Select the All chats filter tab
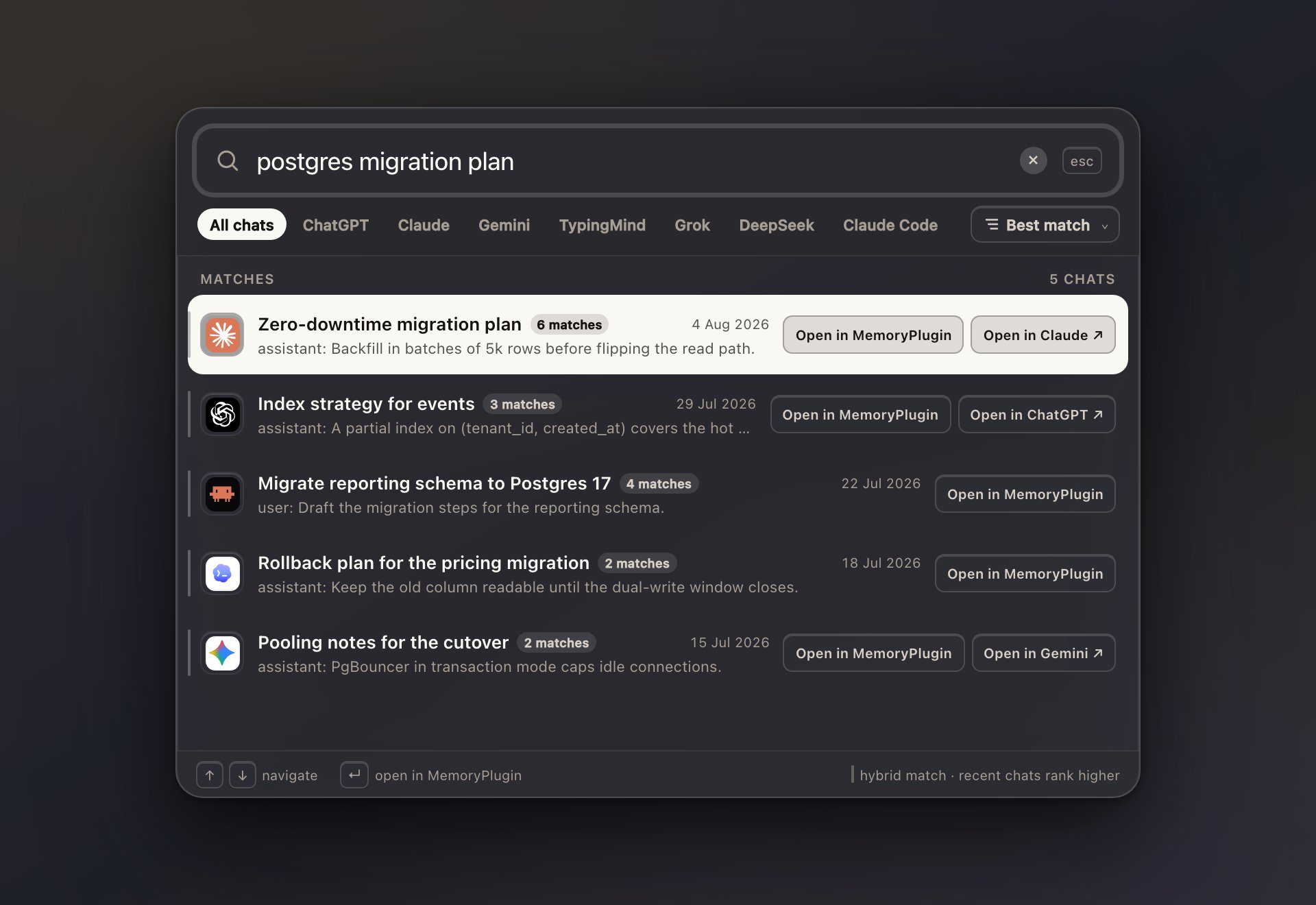1316x905 pixels. click(241, 225)
